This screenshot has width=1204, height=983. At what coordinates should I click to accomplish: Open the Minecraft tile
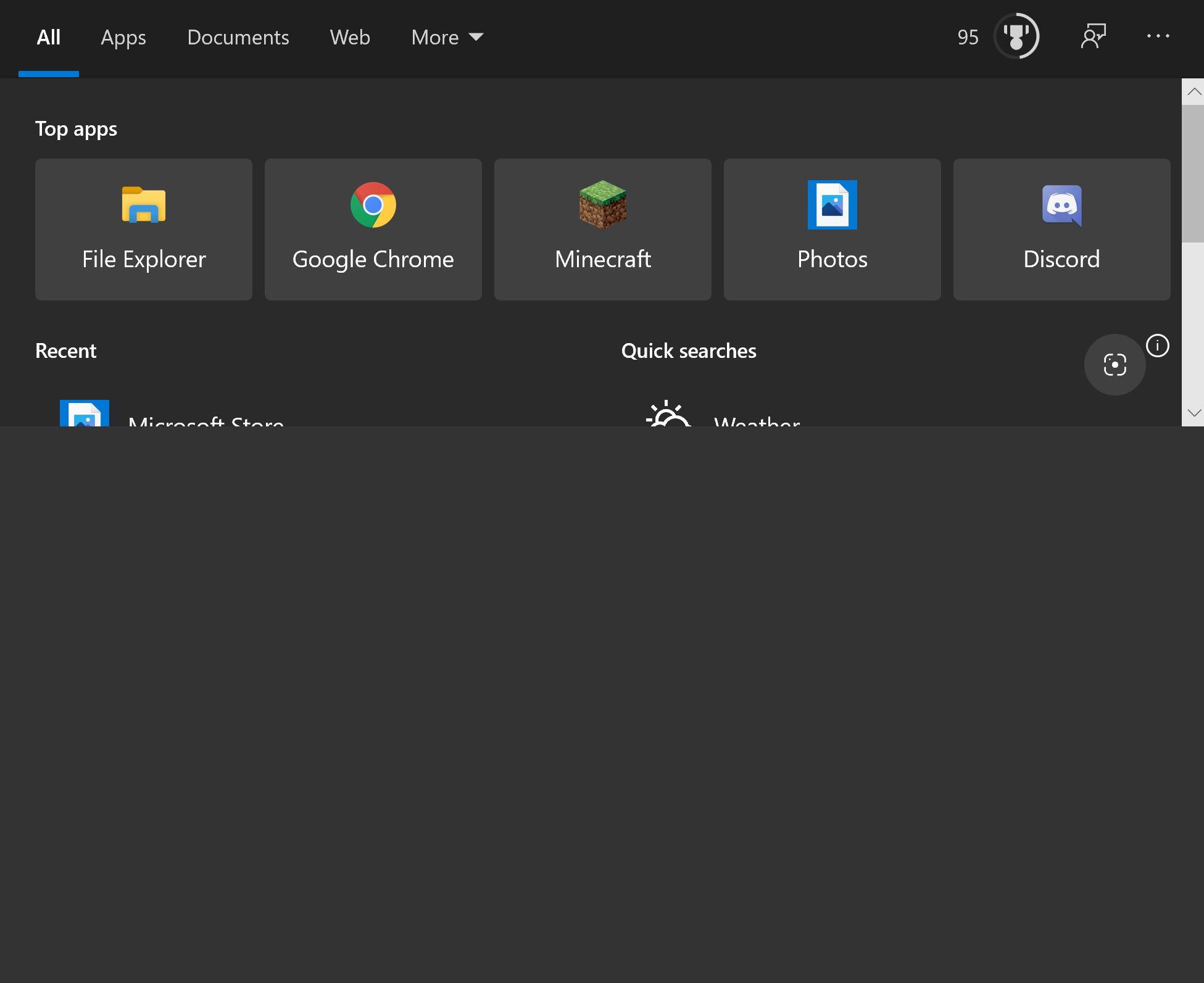coord(603,230)
